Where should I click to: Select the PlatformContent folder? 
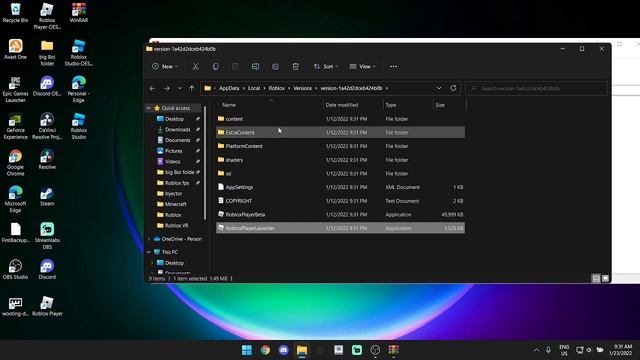click(x=340, y=146)
